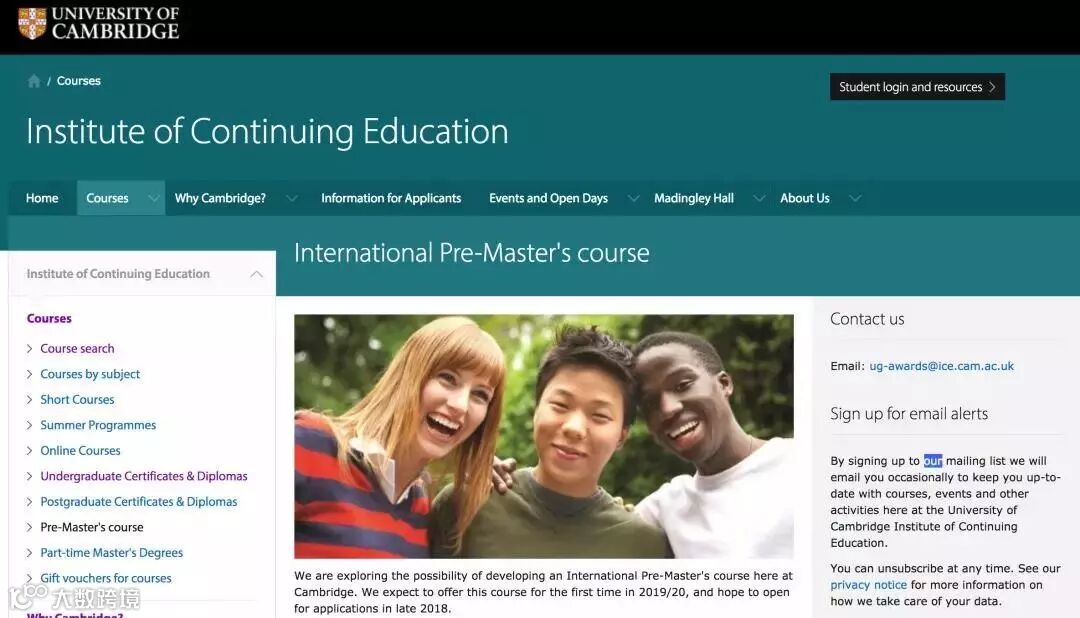This screenshot has height=618, width=1080.
Task: Open Pre-Master's course sidebar link
Action: (92, 527)
